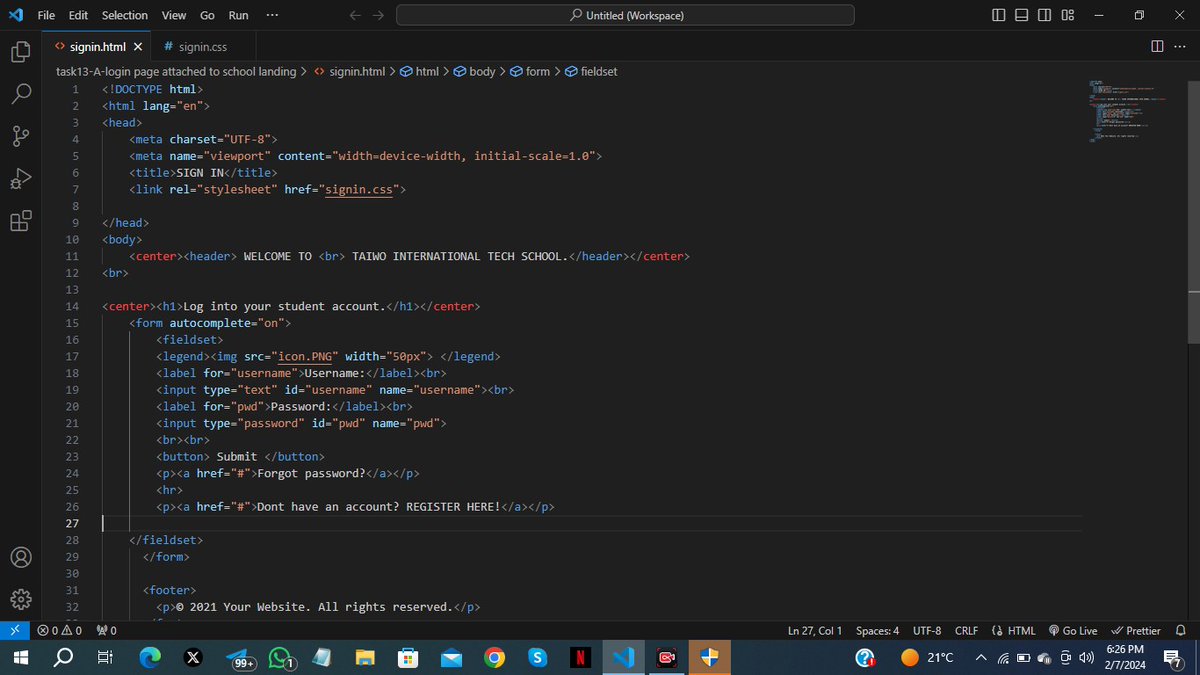Open the body breadcrumb dropdown

click(474, 71)
